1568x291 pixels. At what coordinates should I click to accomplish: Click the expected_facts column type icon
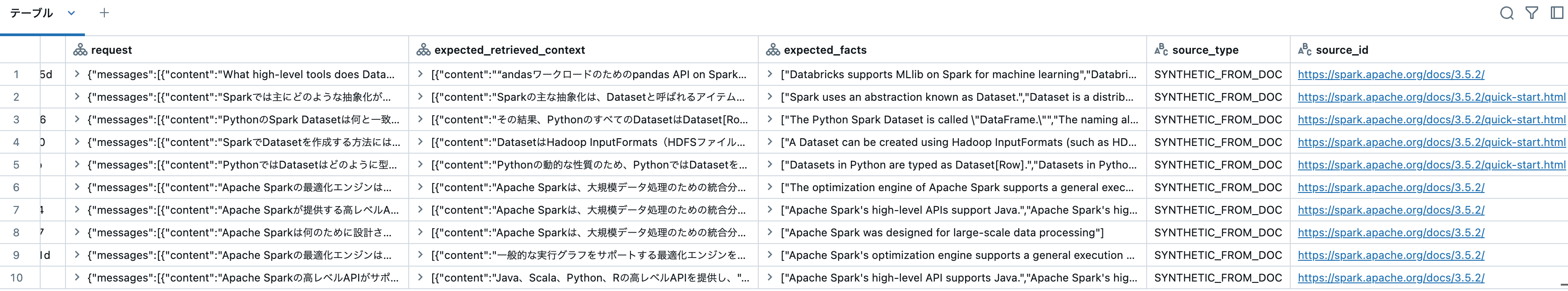coord(772,50)
